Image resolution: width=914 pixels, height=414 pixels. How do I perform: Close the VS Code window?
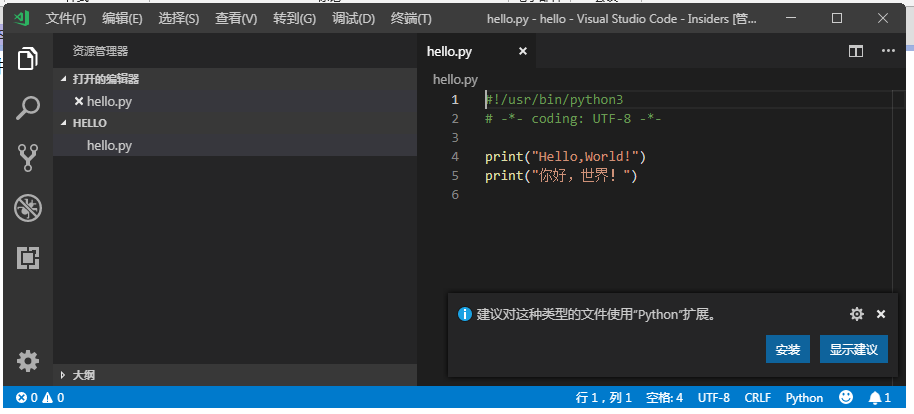coord(883,19)
